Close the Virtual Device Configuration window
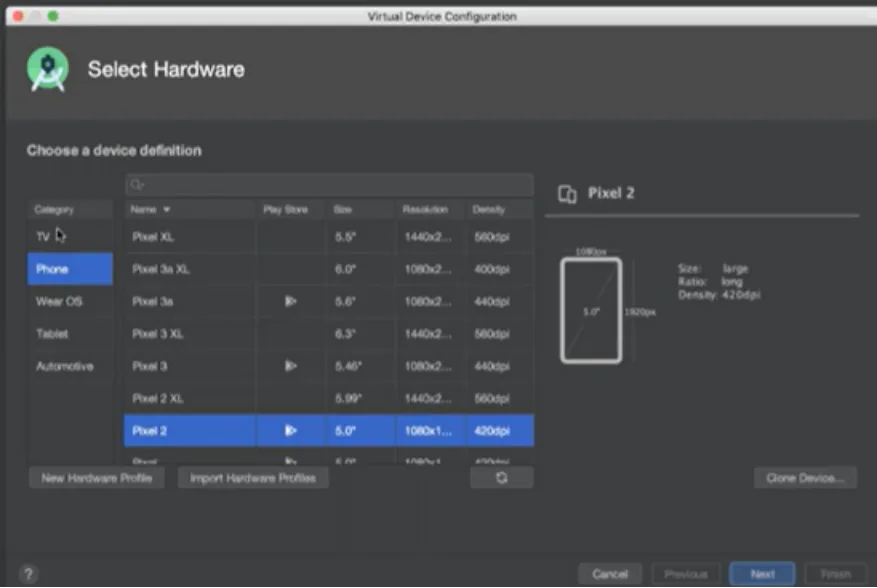The image size is (877, 588). (x=18, y=16)
